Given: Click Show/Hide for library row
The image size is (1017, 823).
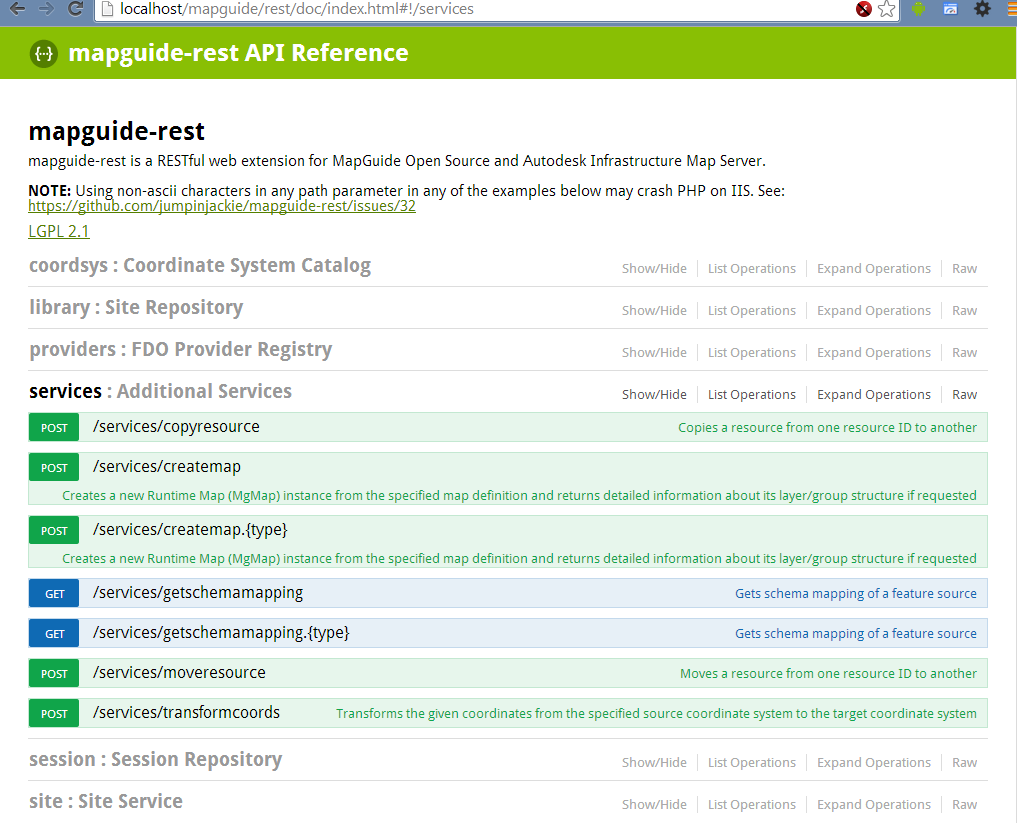Looking at the screenshot, I should click(x=654, y=311).
